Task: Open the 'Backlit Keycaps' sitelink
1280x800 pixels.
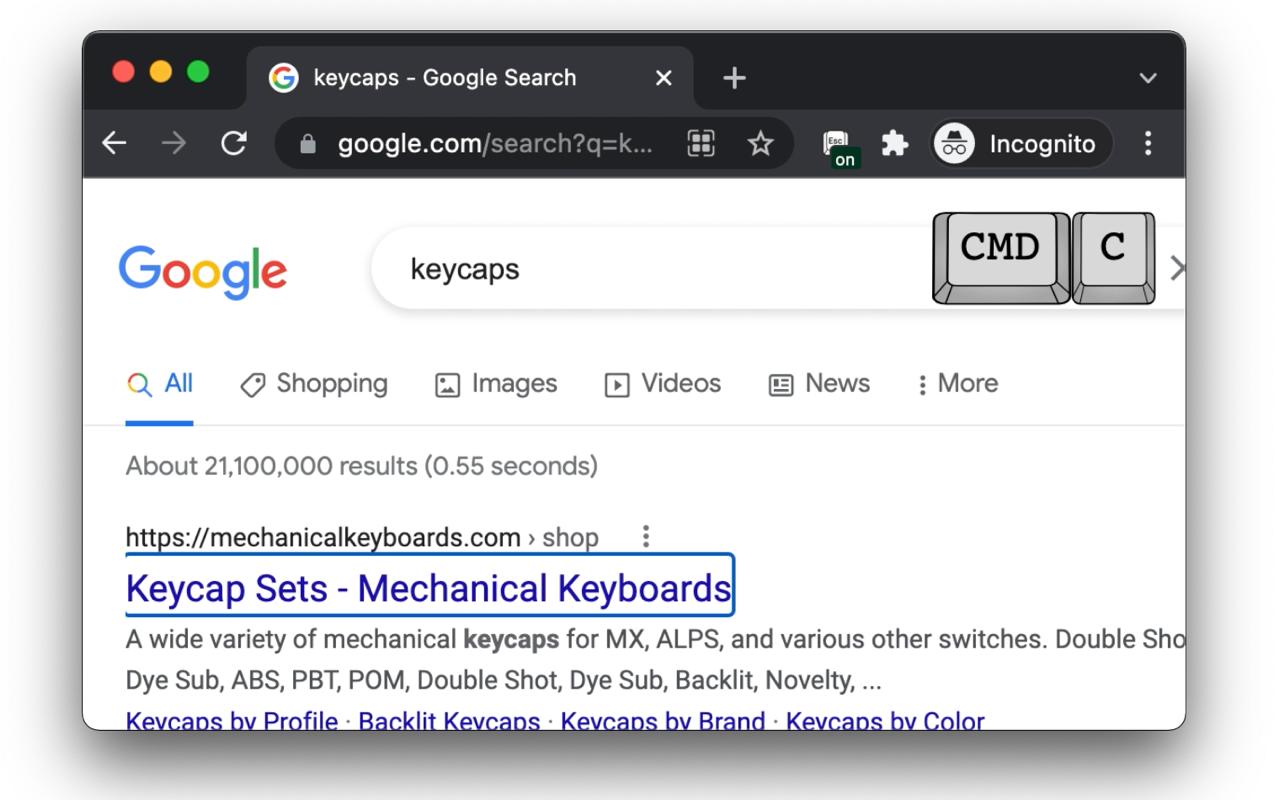Action: 449,720
